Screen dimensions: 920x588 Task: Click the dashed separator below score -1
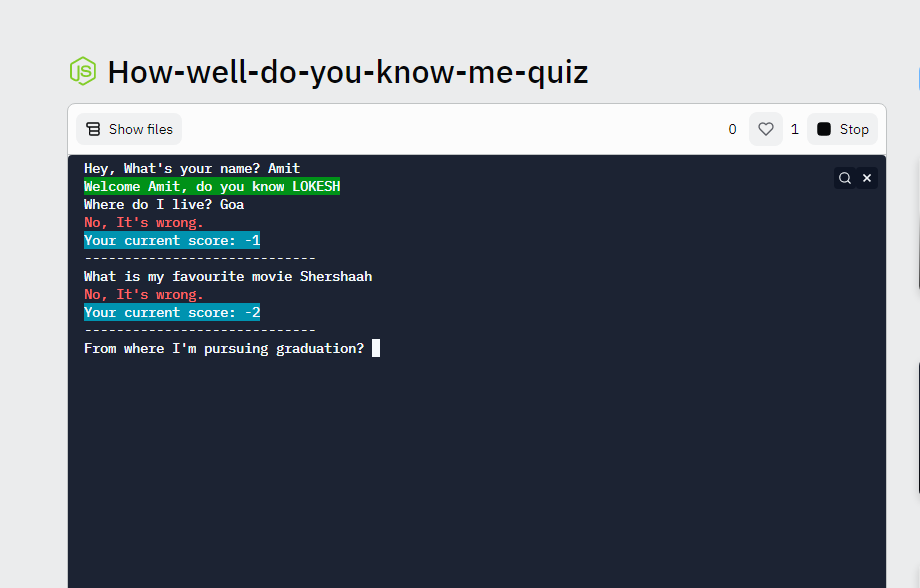pyautogui.click(x=200, y=259)
